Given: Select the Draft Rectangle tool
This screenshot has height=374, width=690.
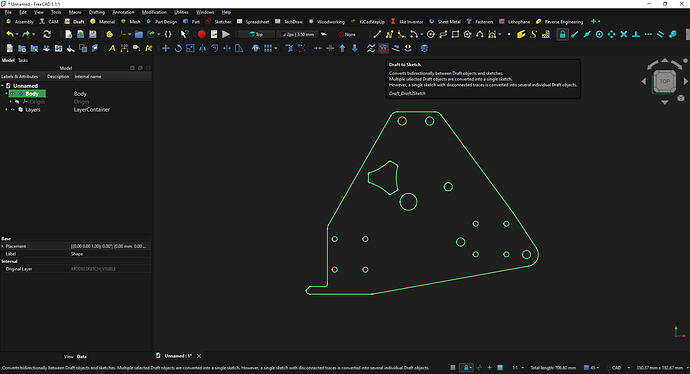Looking at the screenshot, I should [455, 34].
